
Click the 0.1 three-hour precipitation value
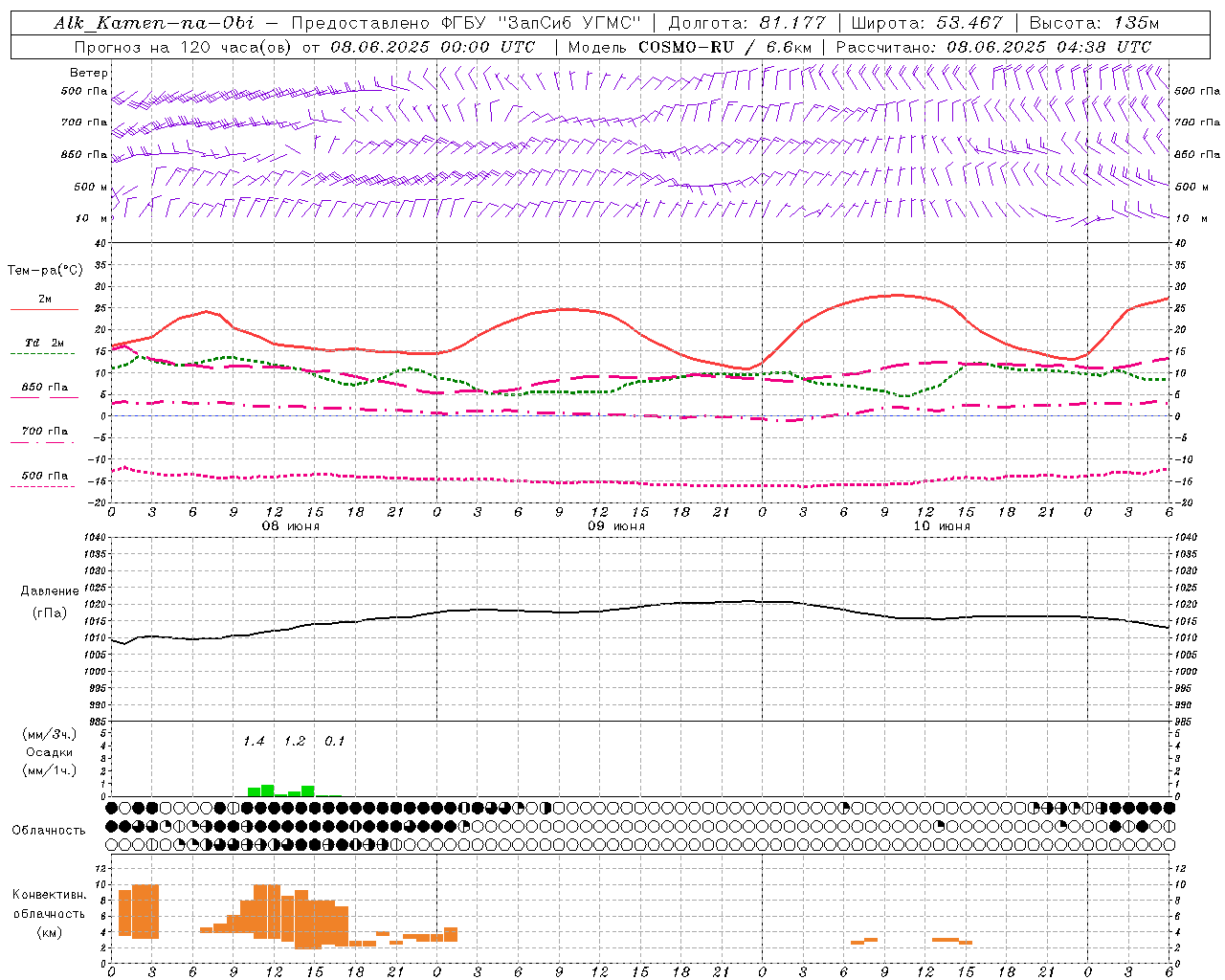tap(335, 741)
